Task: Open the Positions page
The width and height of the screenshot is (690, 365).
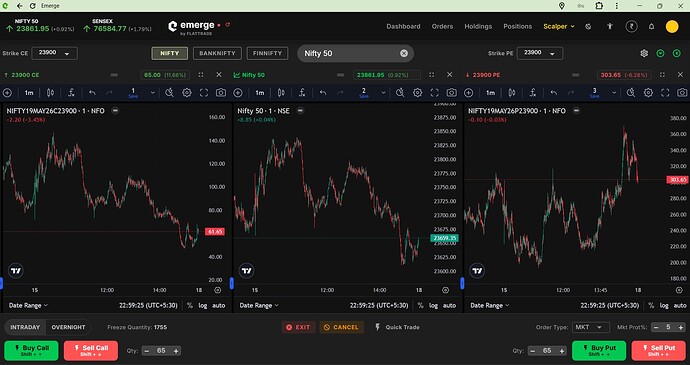Action: (x=518, y=26)
